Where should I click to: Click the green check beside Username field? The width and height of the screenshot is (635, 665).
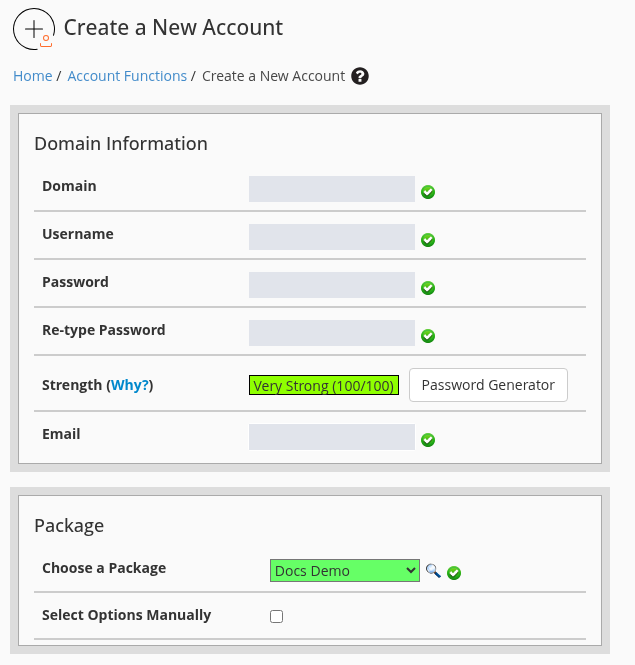428,240
